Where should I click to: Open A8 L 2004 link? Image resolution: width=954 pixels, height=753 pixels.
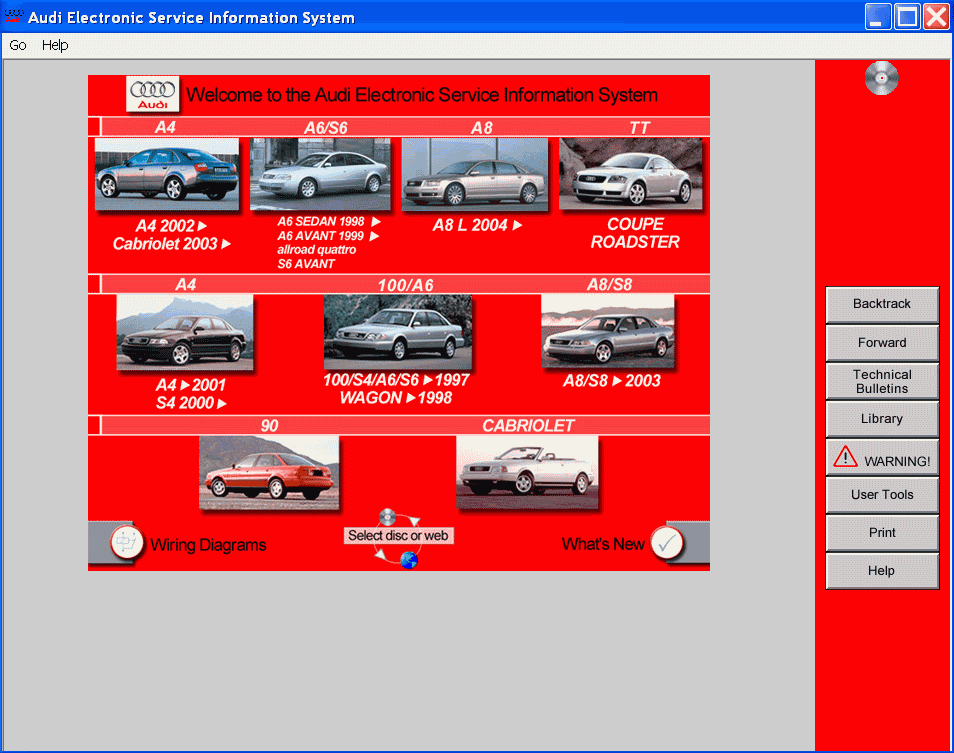(x=477, y=225)
